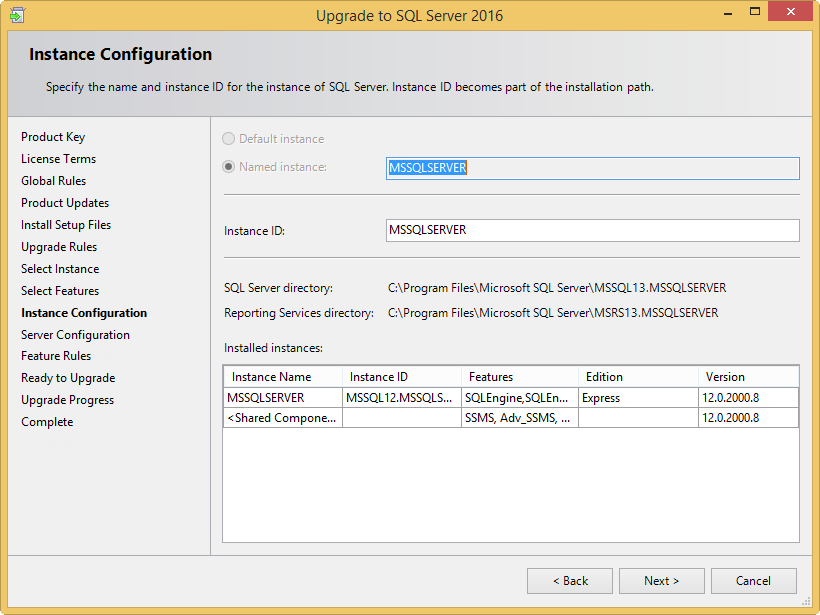Select the Select Features step
Viewport: 820px width, 615px height.
[60, 291]
